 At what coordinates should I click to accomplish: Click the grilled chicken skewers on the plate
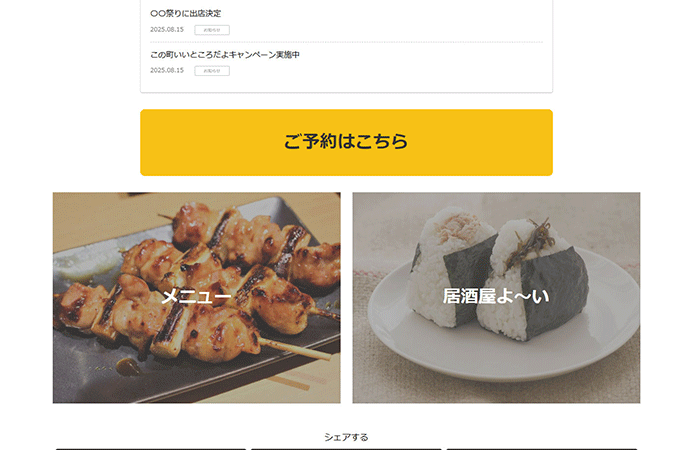201,281
